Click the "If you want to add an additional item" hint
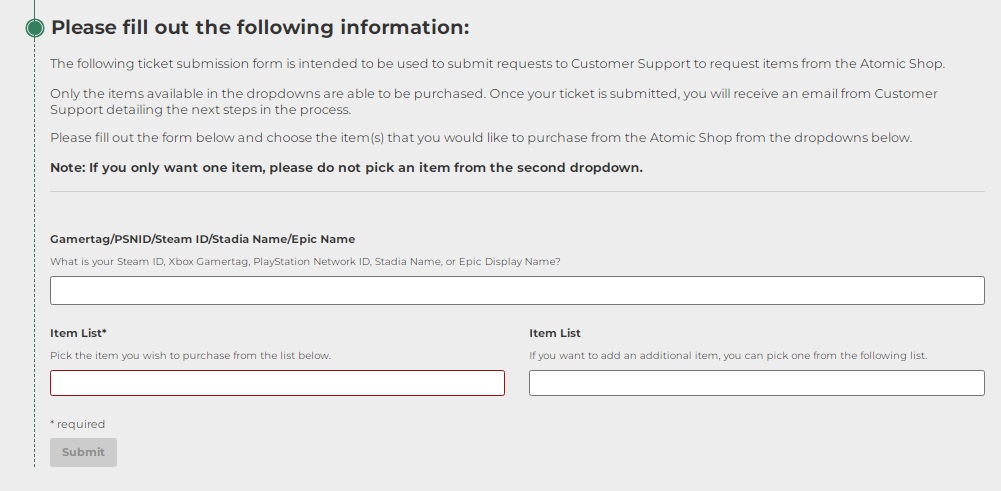 [727, 356]
